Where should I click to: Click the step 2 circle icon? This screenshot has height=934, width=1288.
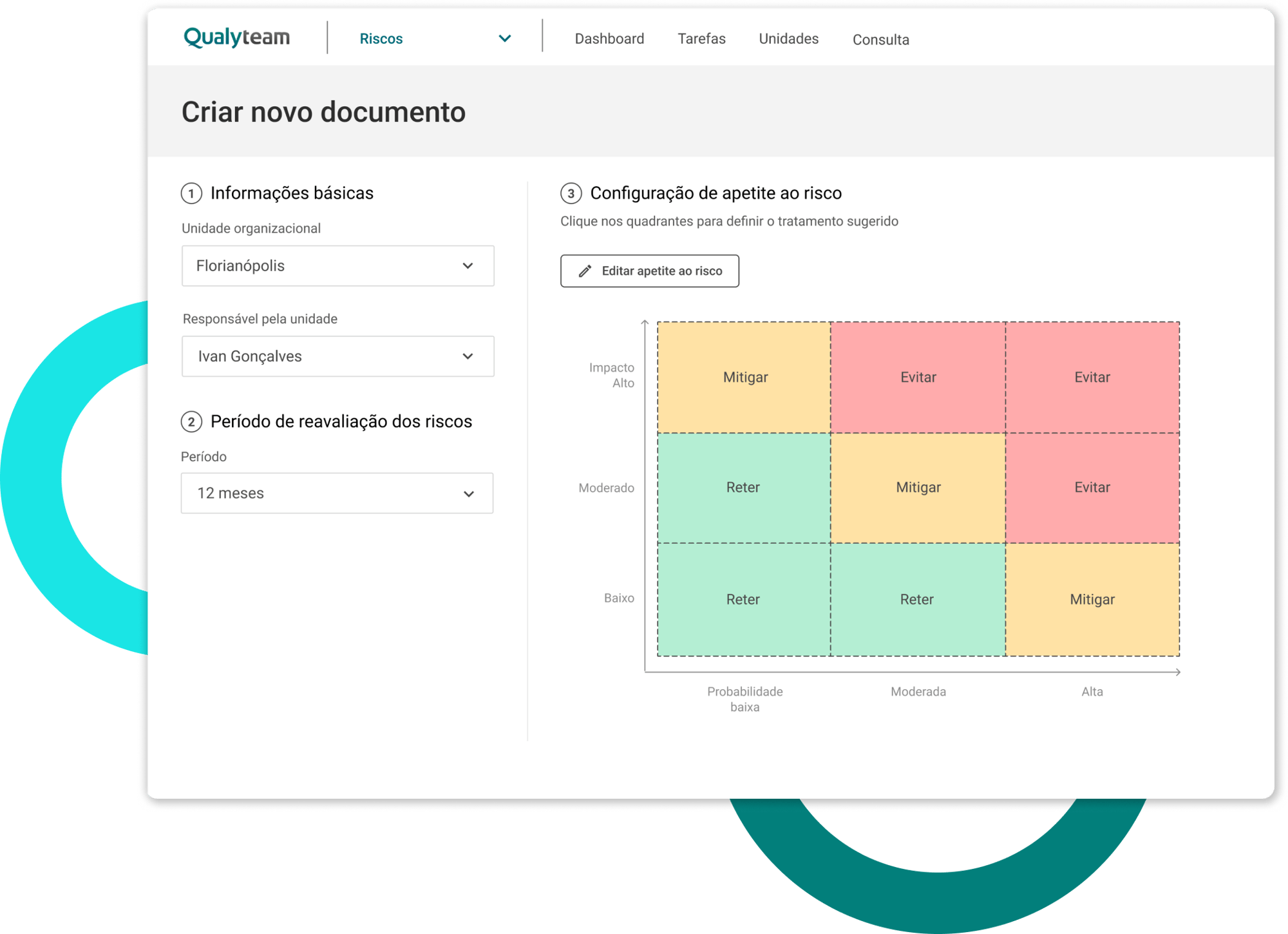pos(191,422)
